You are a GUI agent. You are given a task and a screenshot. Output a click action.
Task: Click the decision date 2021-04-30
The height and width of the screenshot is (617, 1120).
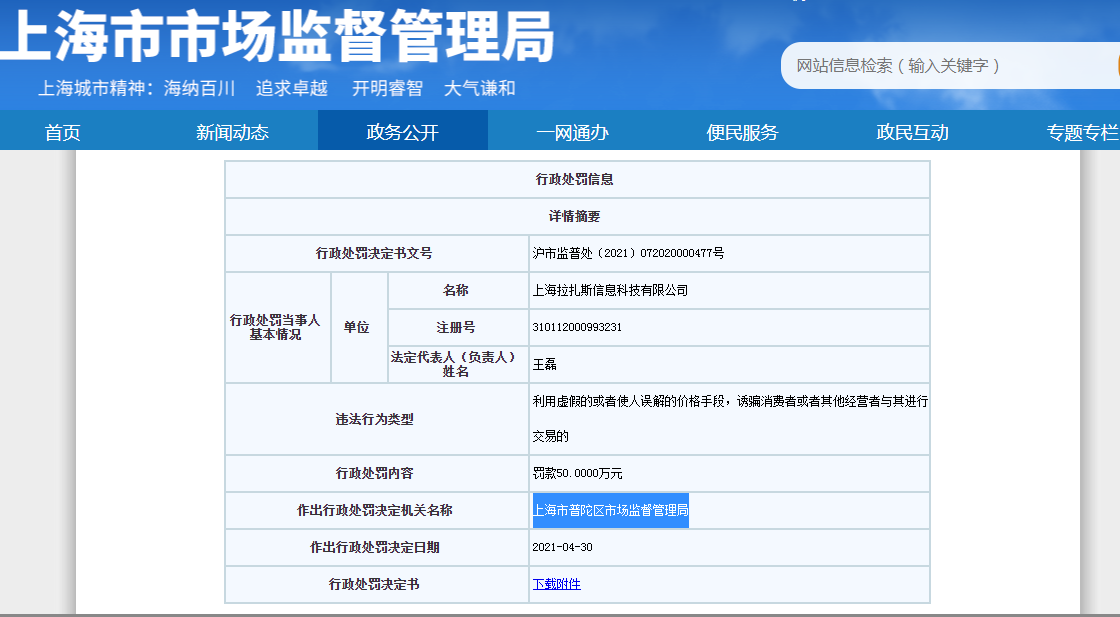tap(562, 547)
